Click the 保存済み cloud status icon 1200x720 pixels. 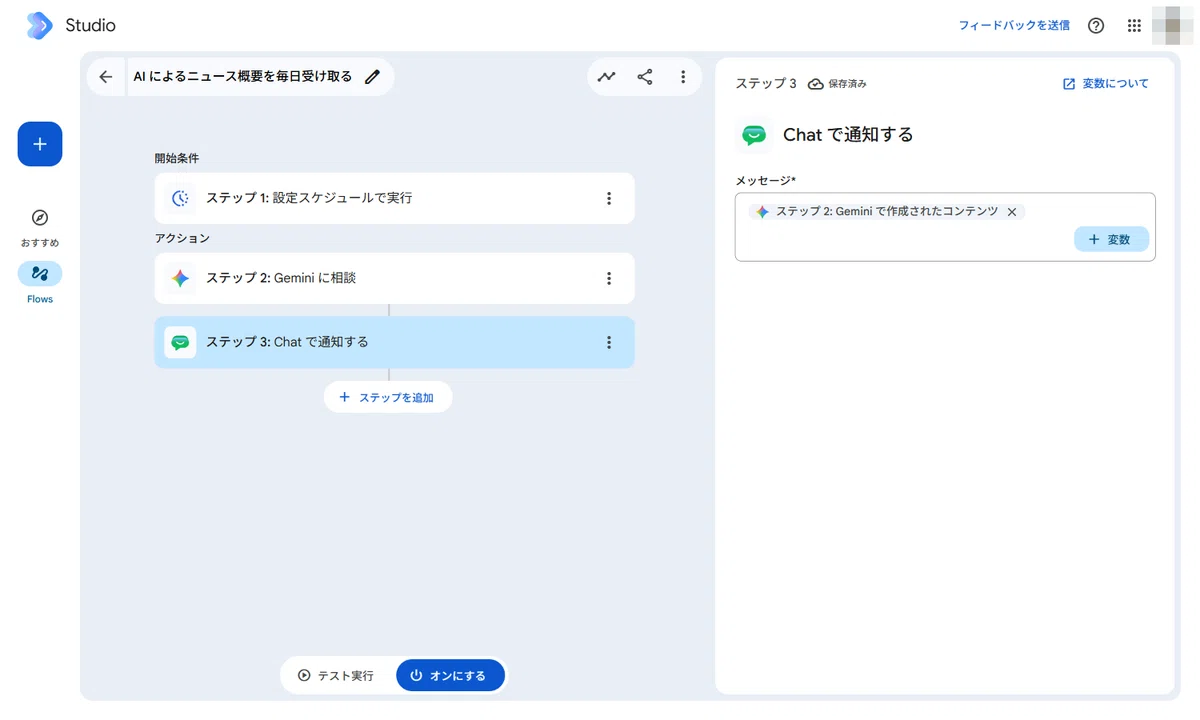coord(816,84)
